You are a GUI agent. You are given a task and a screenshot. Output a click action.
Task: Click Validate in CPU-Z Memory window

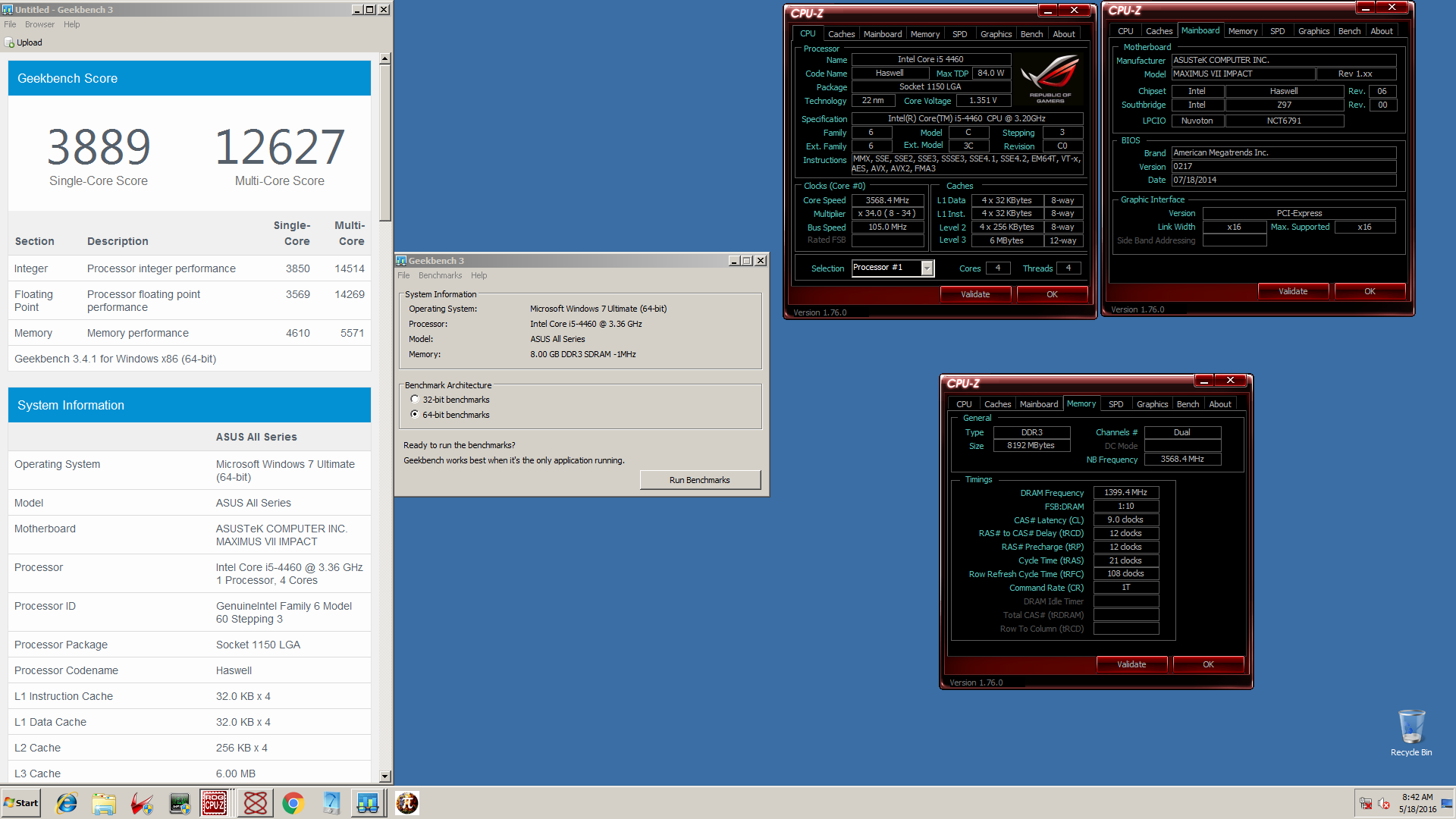pos(1131,664)
